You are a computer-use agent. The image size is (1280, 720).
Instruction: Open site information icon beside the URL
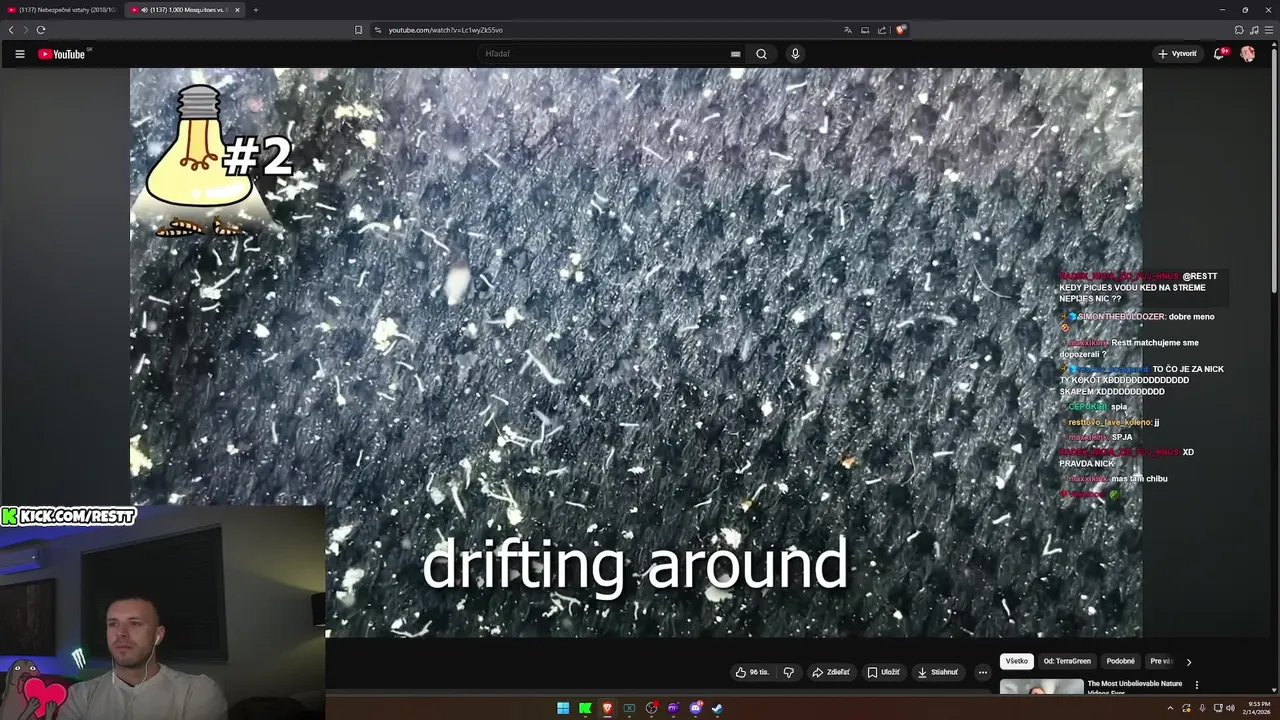(x=377, y=30)
